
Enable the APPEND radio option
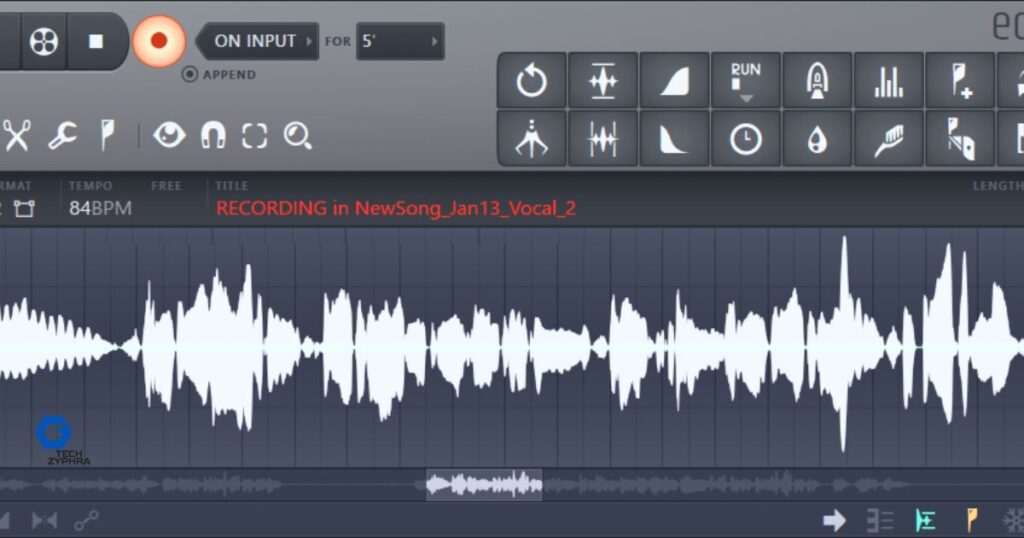(189, 74)
